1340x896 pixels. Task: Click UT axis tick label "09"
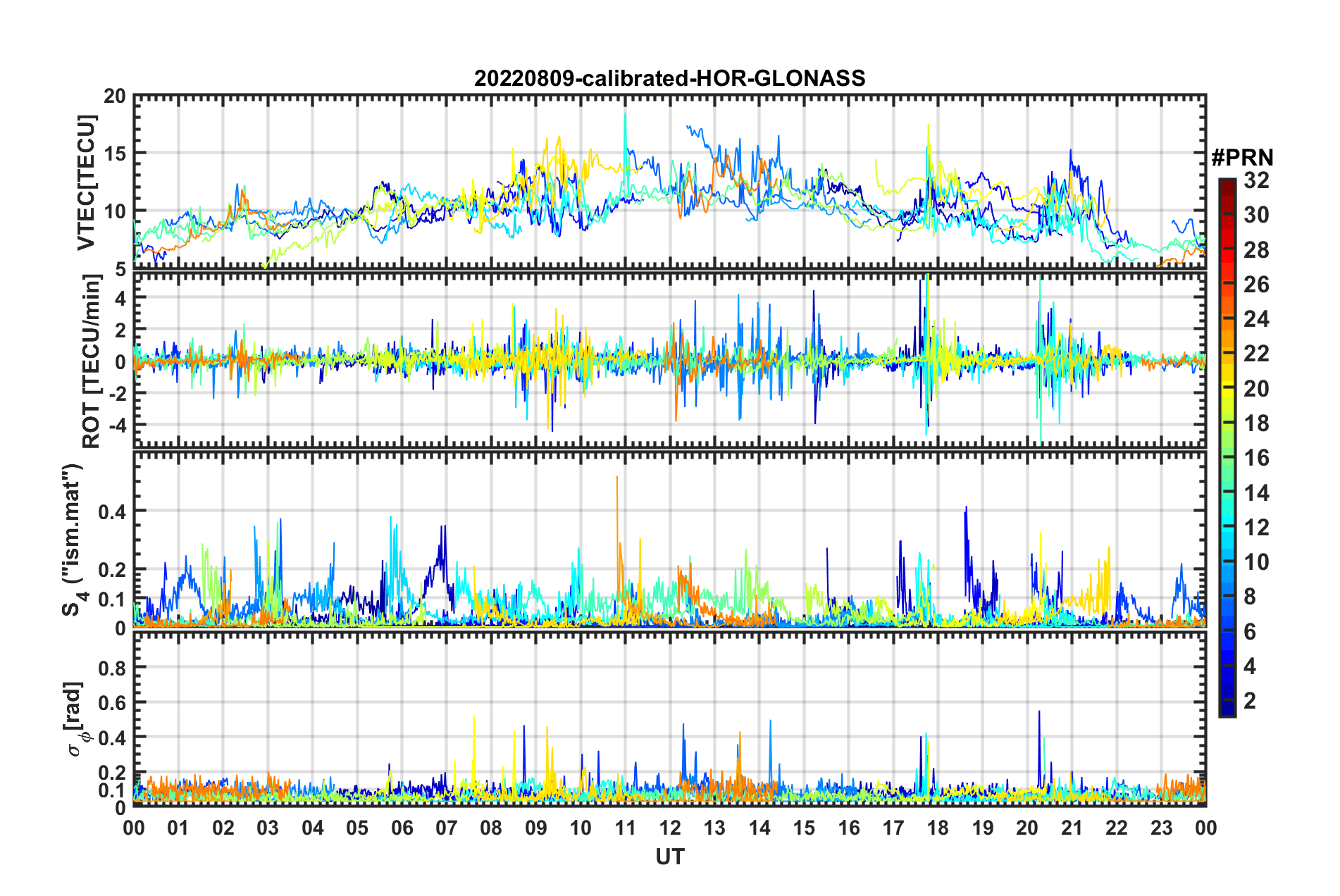[x=536, y=828]
